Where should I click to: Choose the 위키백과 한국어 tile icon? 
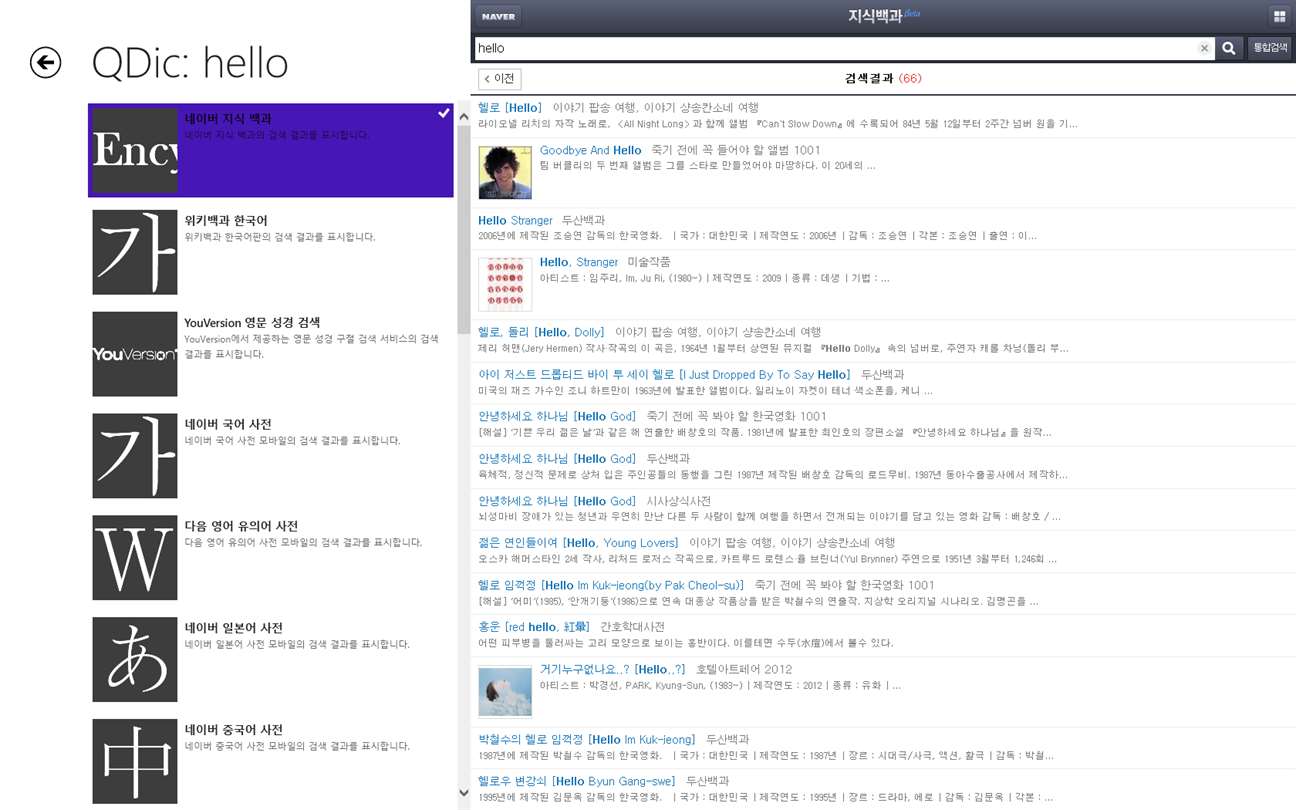point(134,252)
